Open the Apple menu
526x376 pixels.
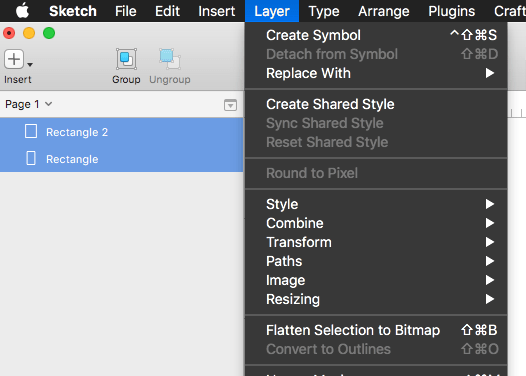click(x=22, y=11)
